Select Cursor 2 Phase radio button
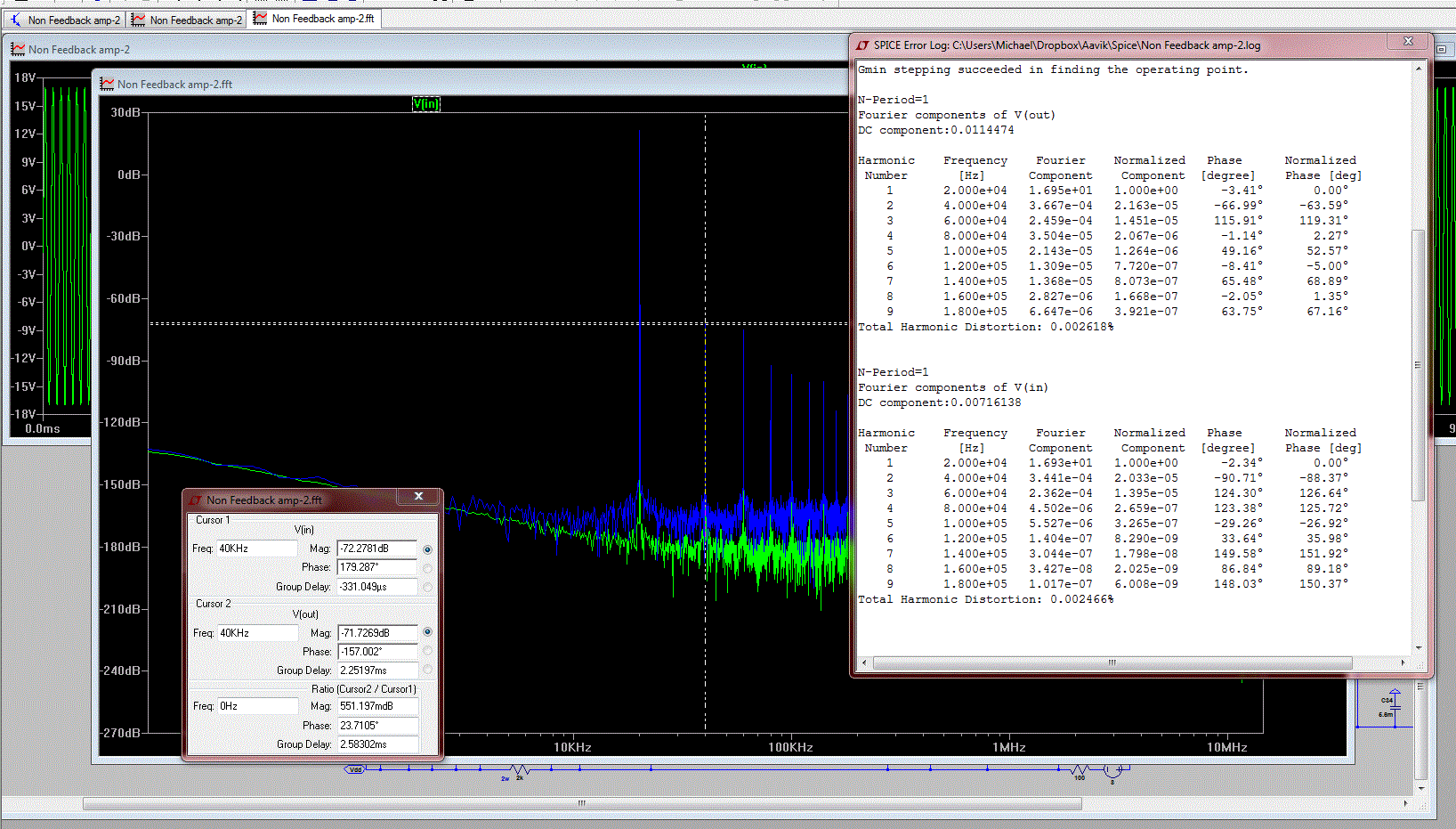This screenshot has height=829, width=1456. (x=427, y=651)
